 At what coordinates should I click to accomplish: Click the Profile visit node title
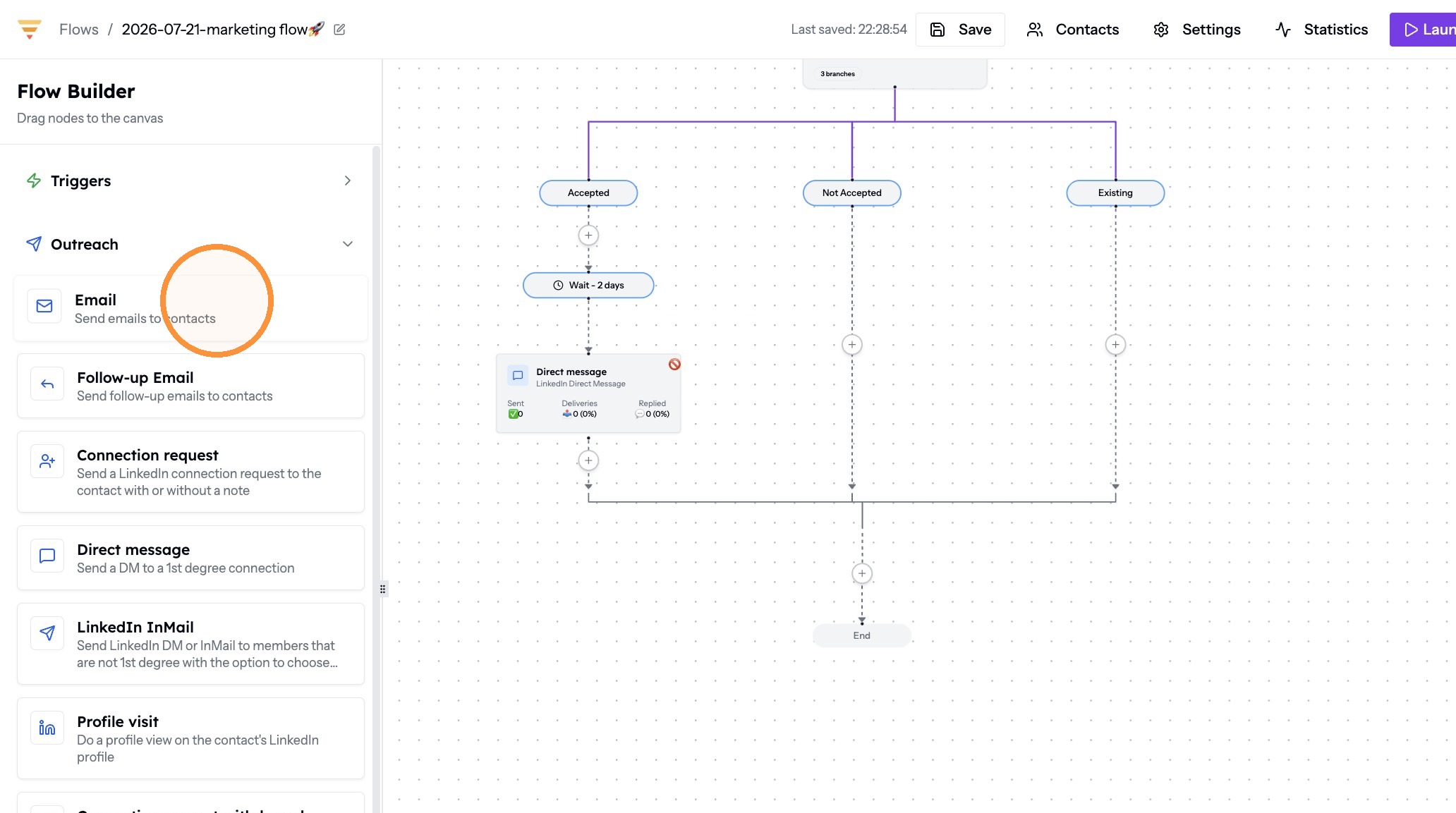click(118, 721)
